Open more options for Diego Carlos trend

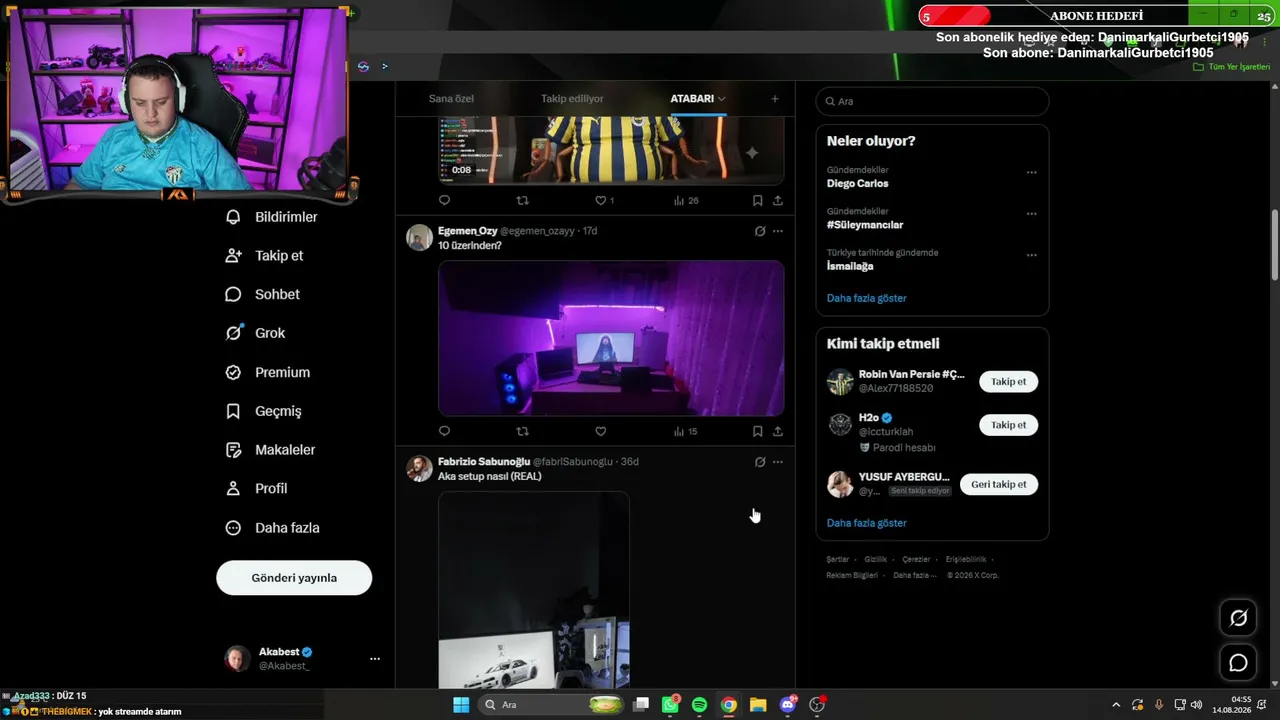[x=1031, y=172]
